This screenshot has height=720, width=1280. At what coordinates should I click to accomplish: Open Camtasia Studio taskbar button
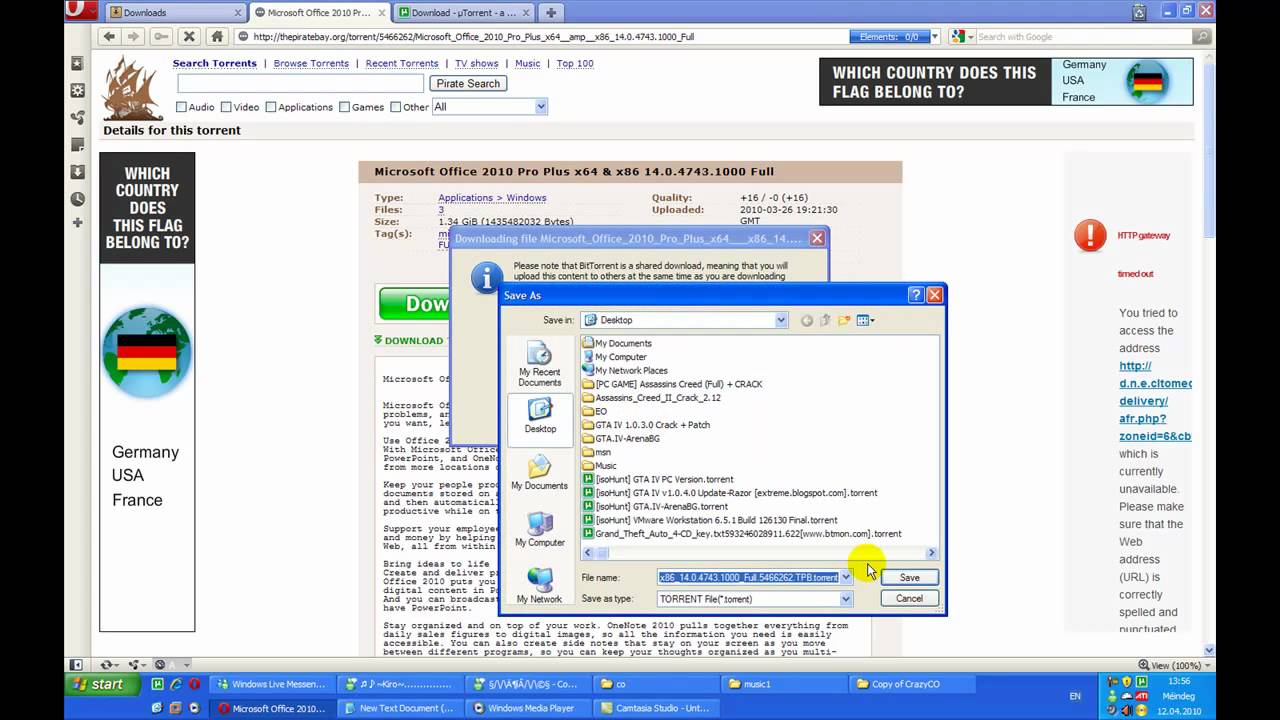point(654,708)
